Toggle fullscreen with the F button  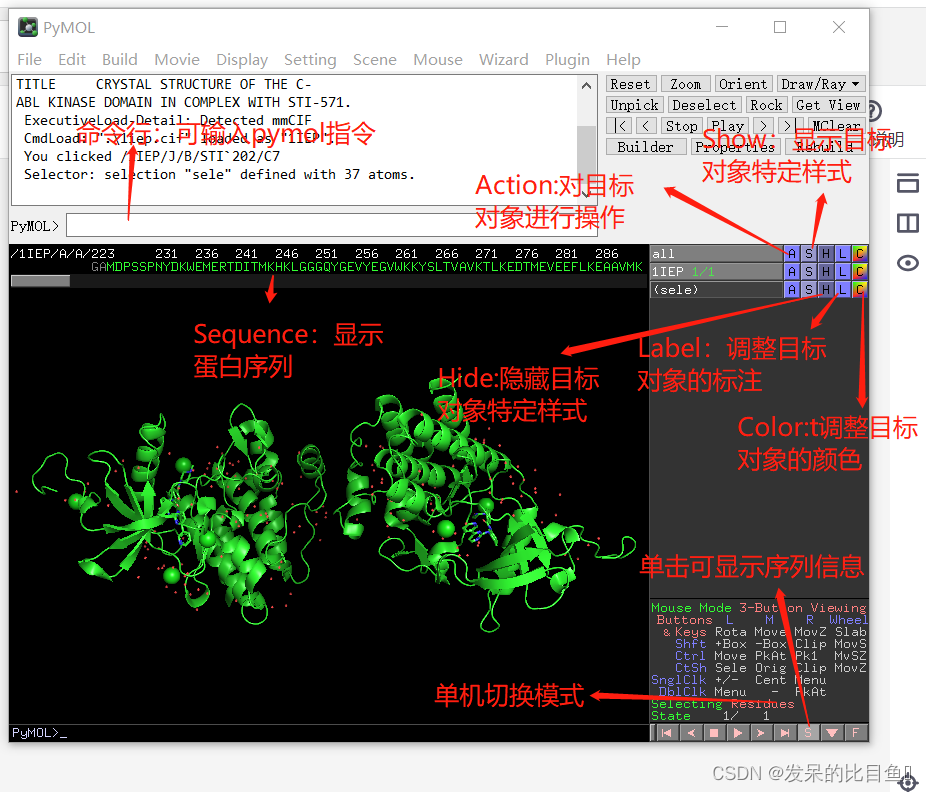coord(855,733)
